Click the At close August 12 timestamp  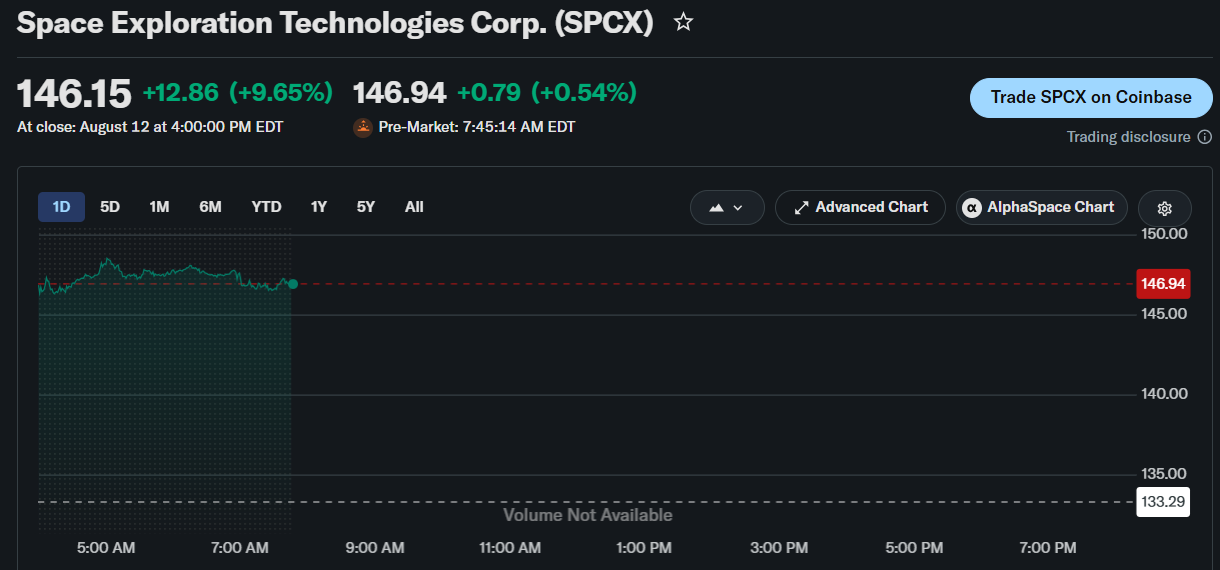click(150, 127)
